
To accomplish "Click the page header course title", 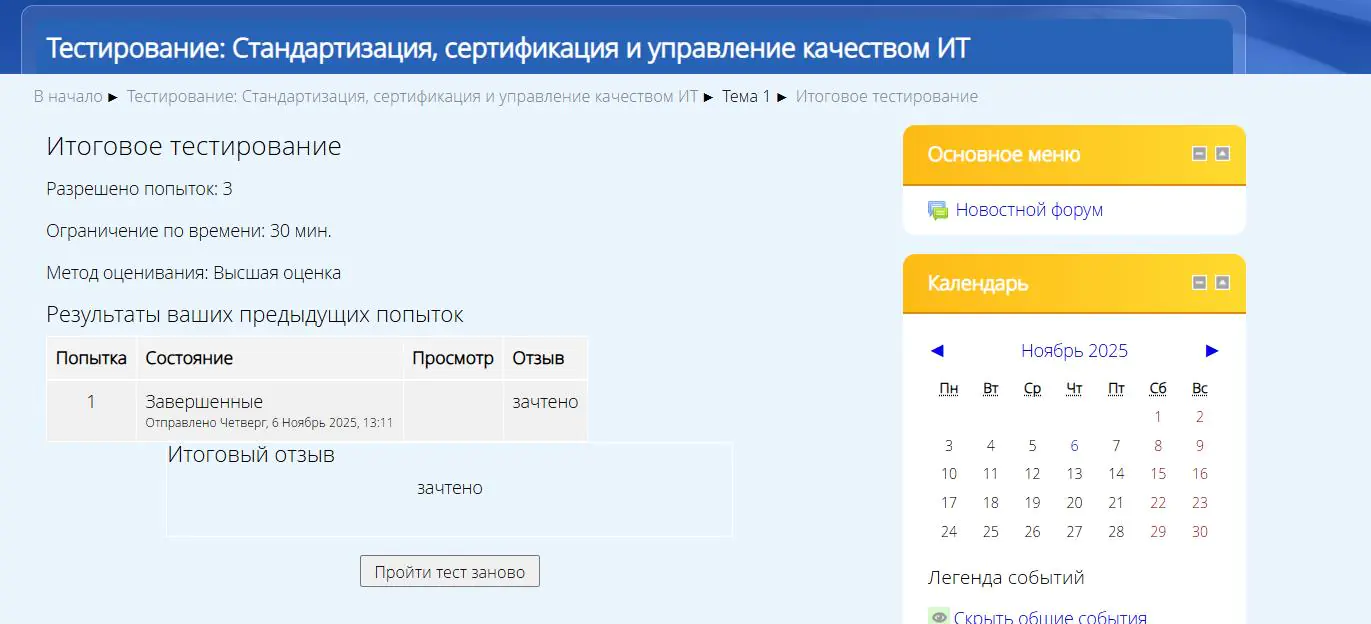I will click(508, 48).
